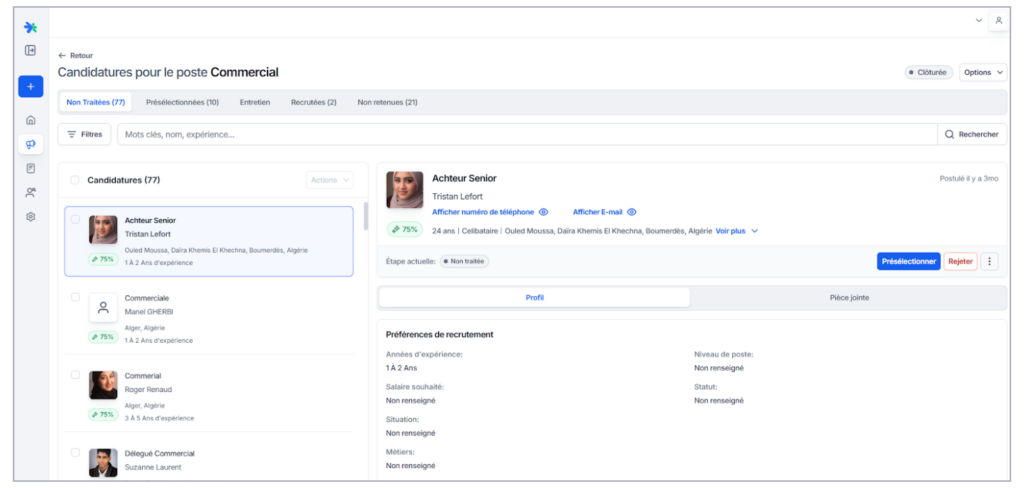Click in the keyword search field
The height and width of the screenshot is (488, 1024).
527,135
